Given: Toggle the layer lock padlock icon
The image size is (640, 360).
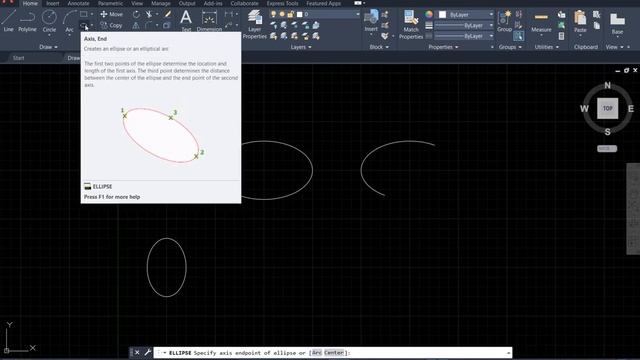Looking at the screenshot, I should (291, 14).
